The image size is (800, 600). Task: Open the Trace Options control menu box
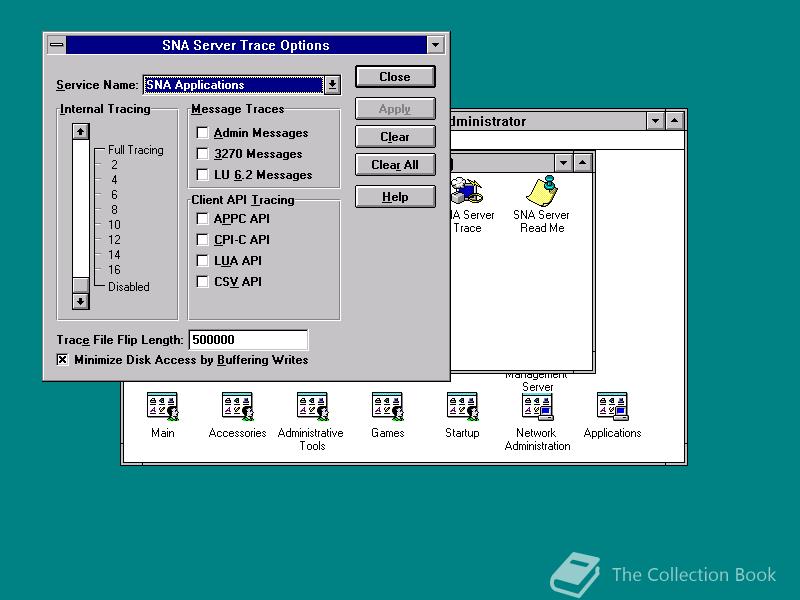[57, 45]
